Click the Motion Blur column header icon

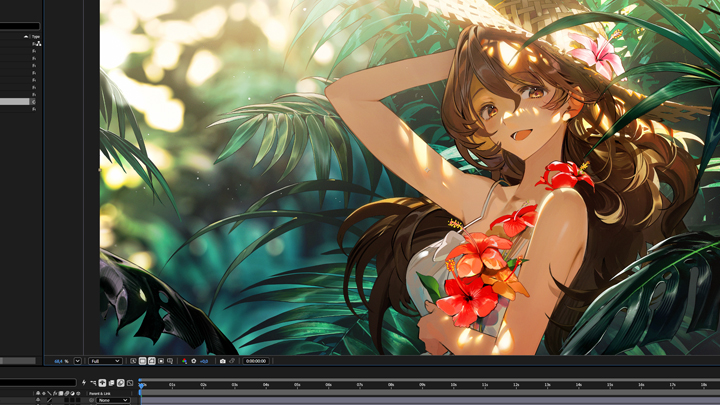coord(67,393)
